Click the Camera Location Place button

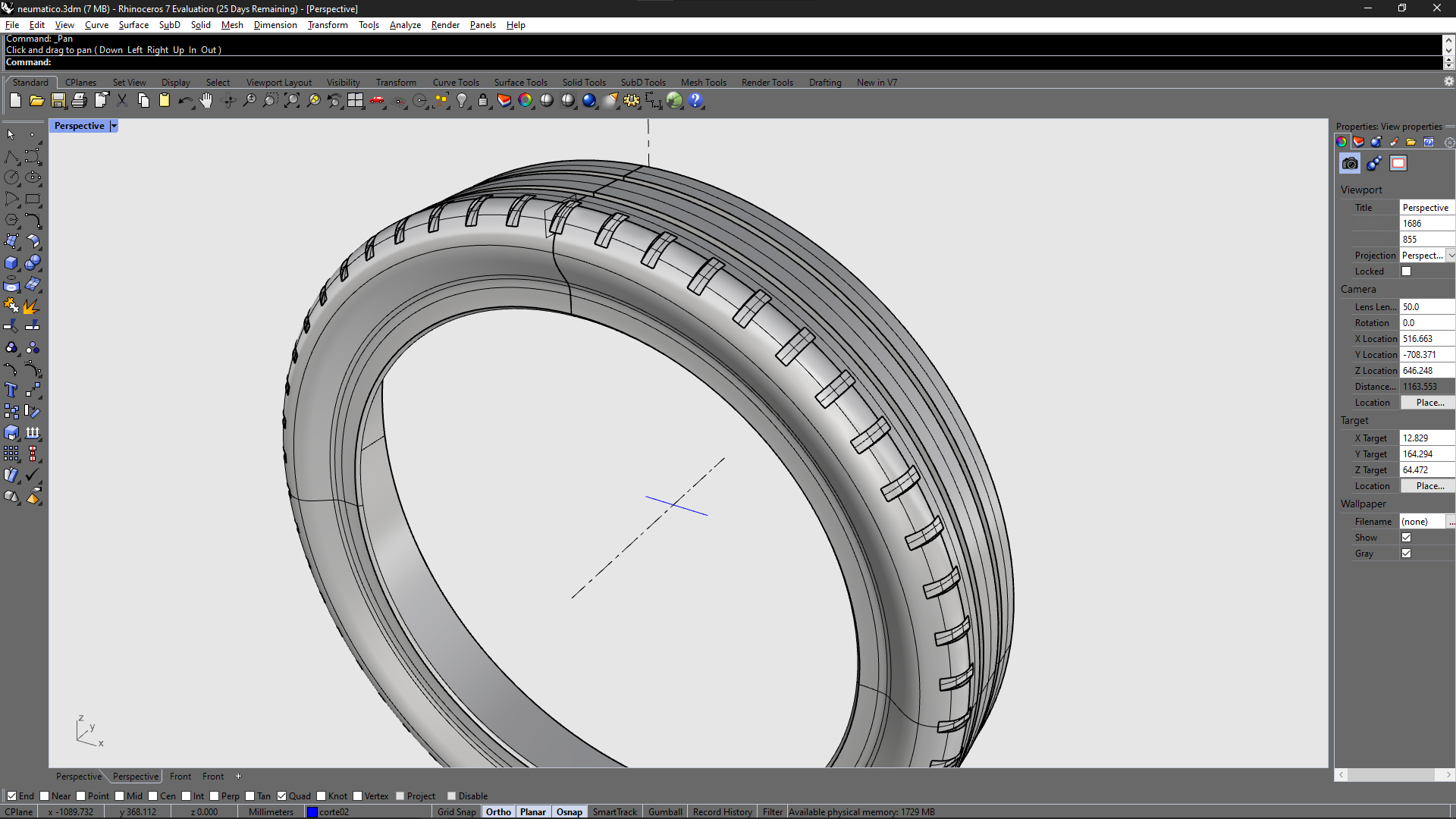point(1429,403)
